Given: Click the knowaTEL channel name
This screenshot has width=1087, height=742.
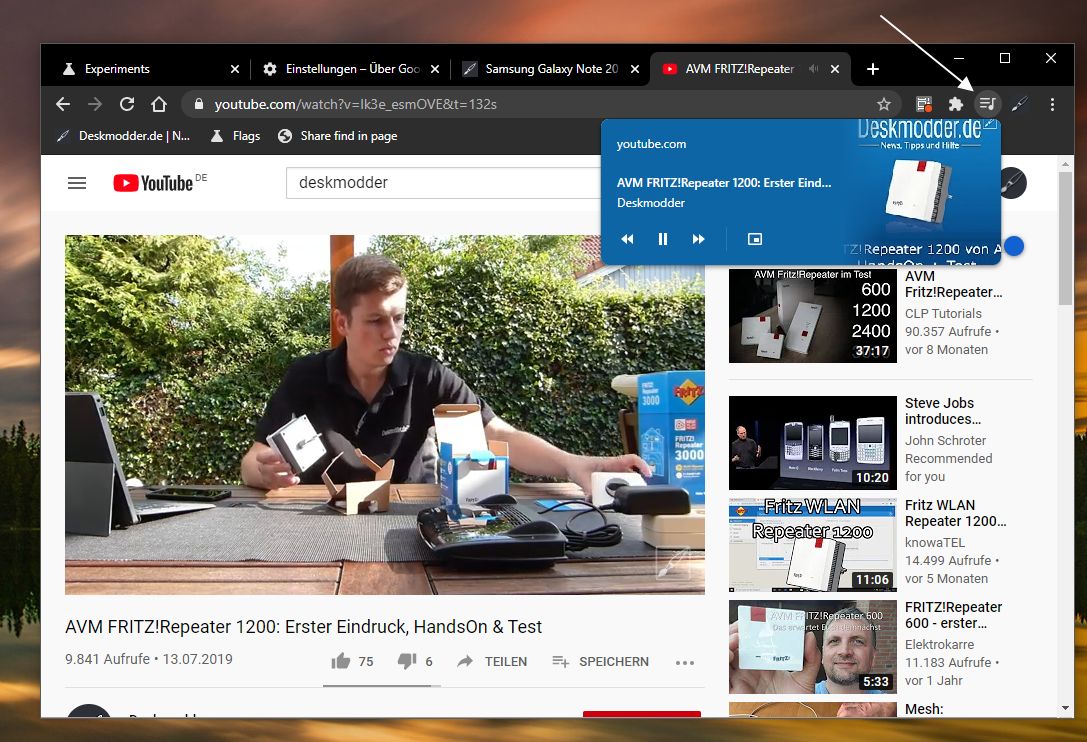Looking at the screenshot, I should point(934,542).
